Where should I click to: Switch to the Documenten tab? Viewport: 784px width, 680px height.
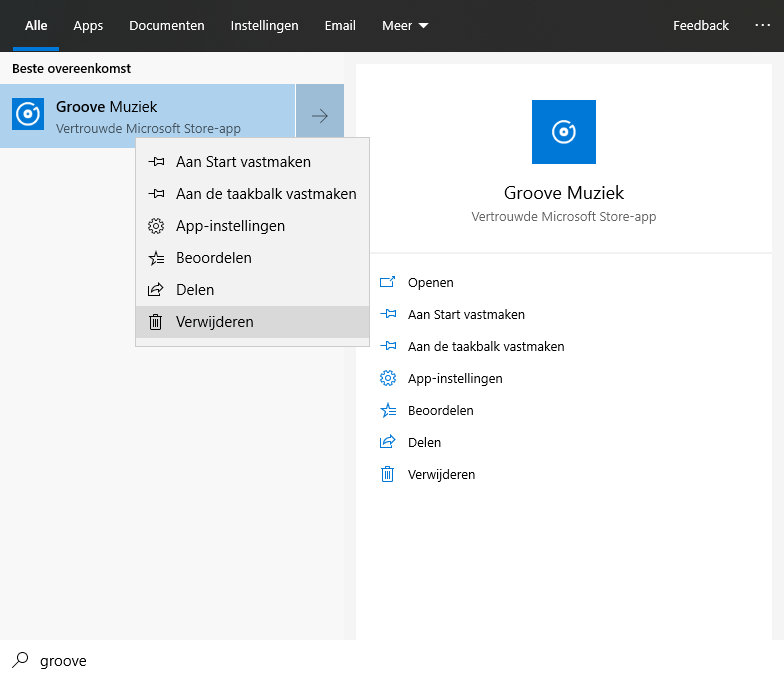[167, 26]
